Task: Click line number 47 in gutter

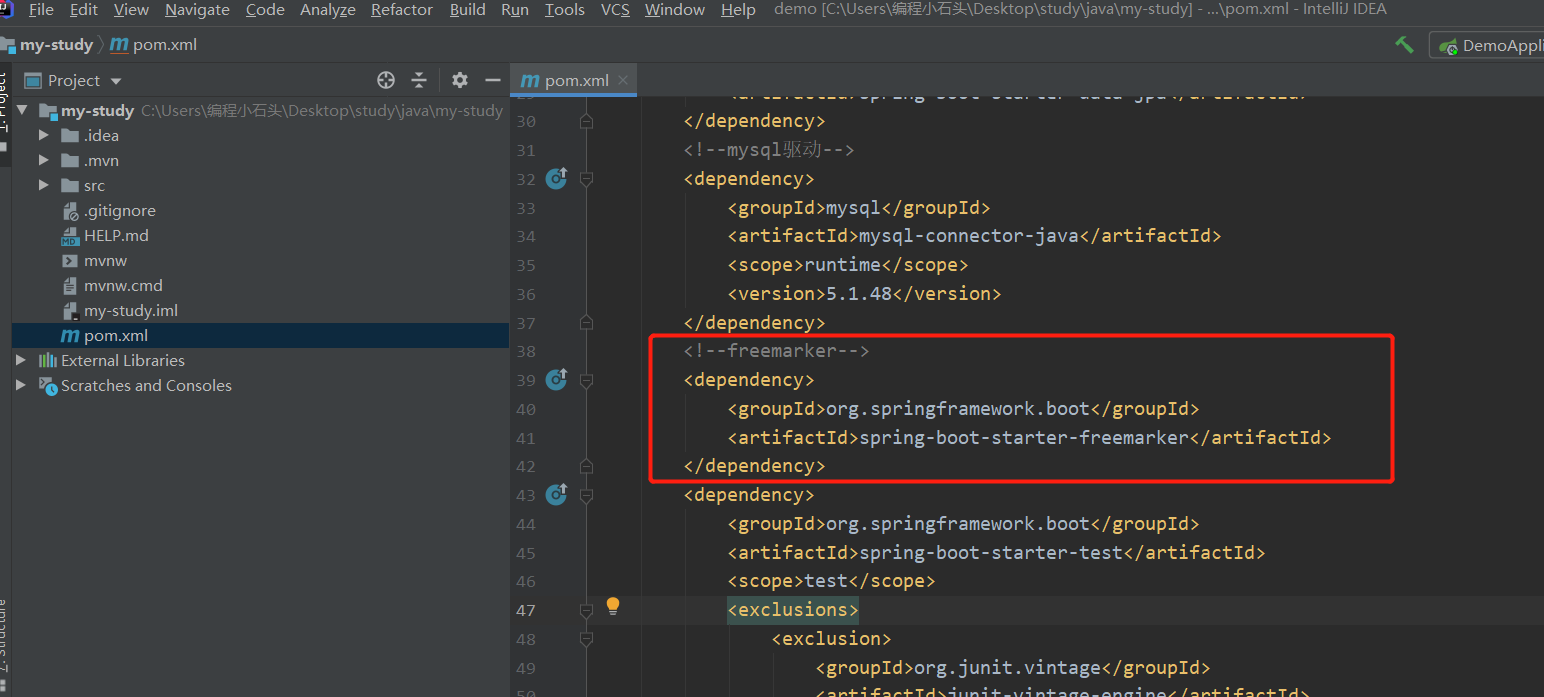Action: pos(526,610)
